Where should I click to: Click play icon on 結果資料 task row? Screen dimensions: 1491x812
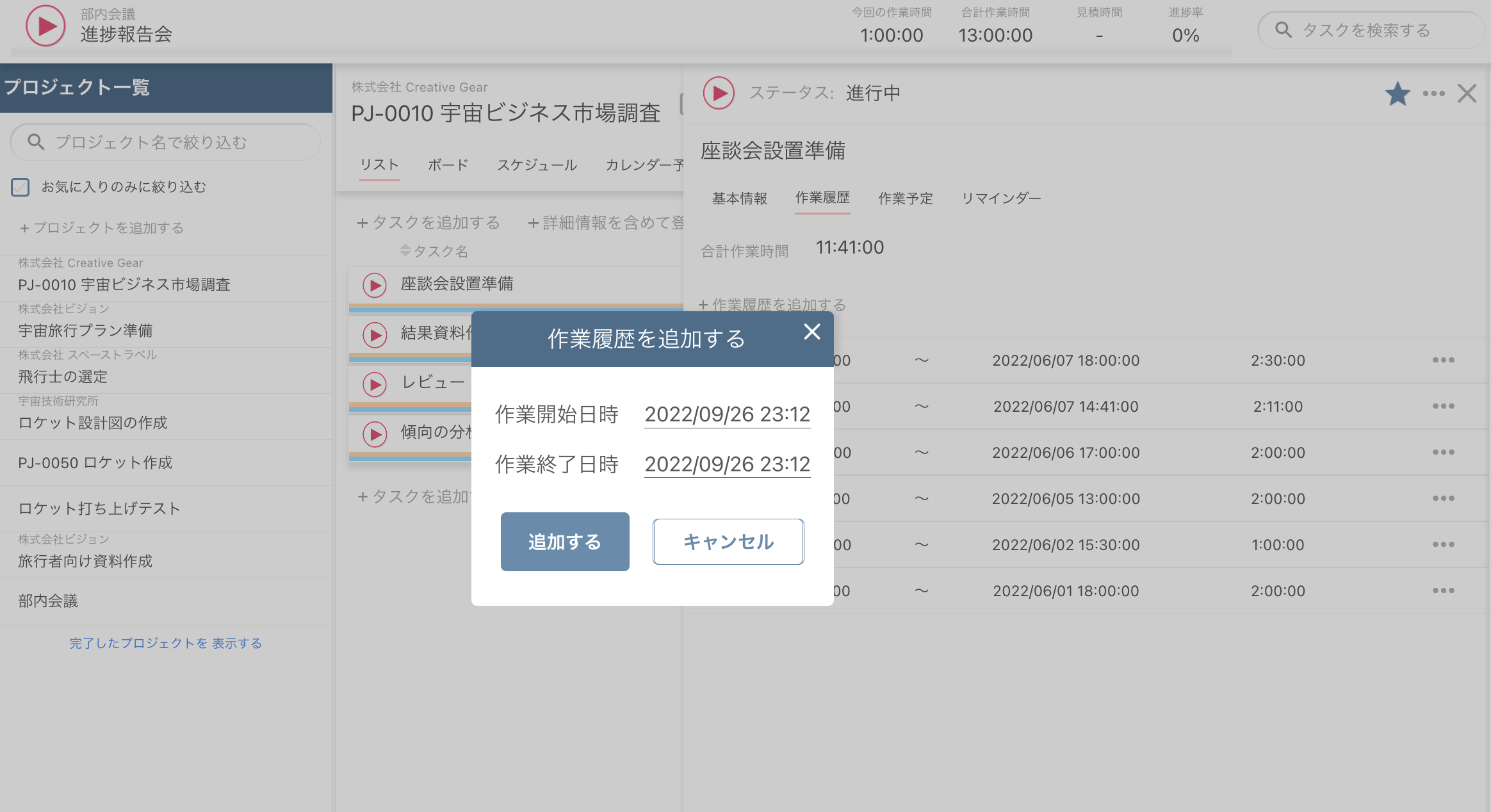click(x=374, y=335)
